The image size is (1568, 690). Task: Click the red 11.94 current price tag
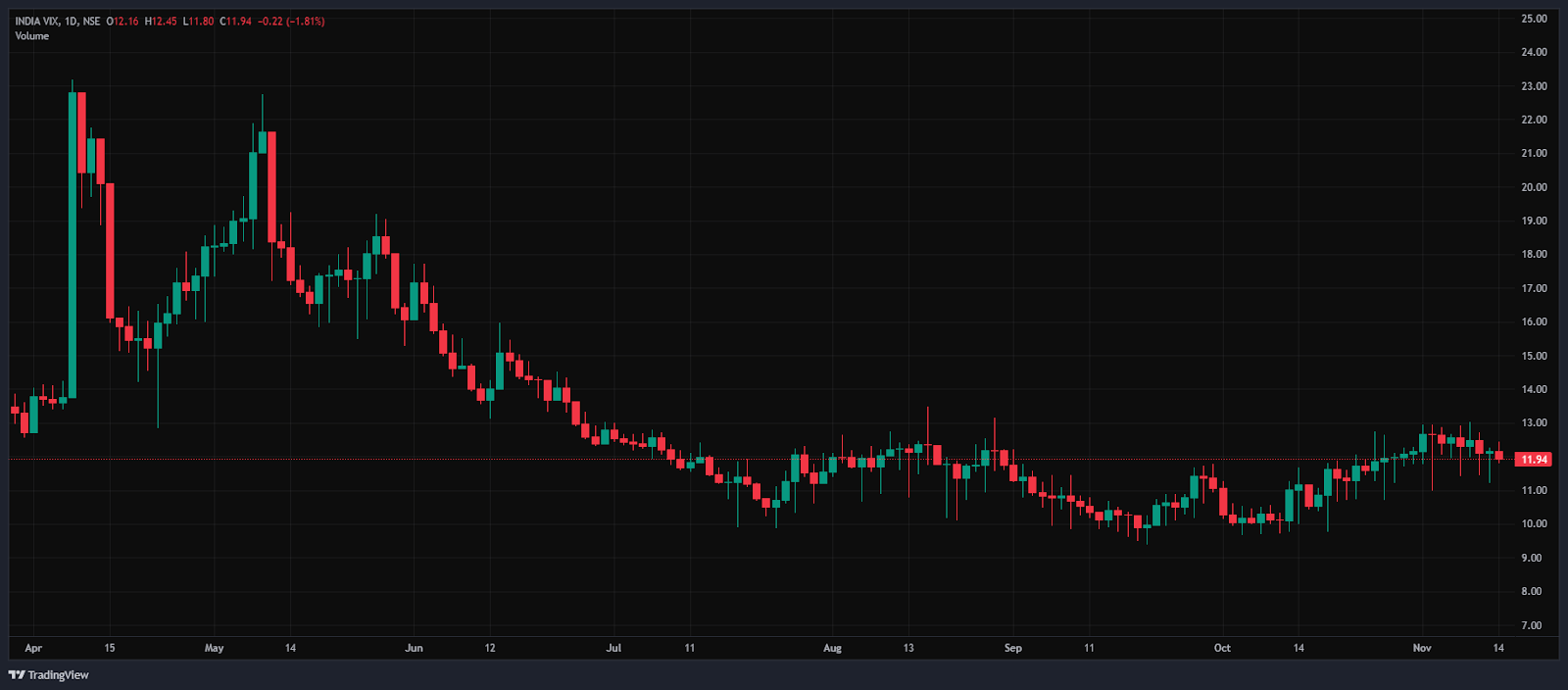(1534, 459)
